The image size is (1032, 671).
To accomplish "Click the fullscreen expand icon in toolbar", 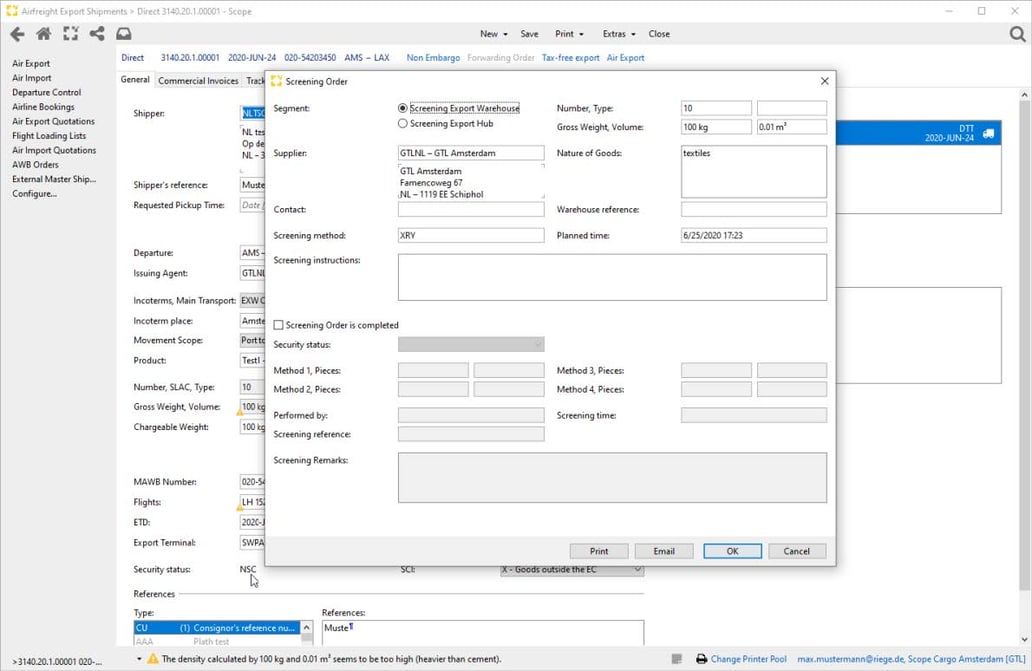I will 70,34.
